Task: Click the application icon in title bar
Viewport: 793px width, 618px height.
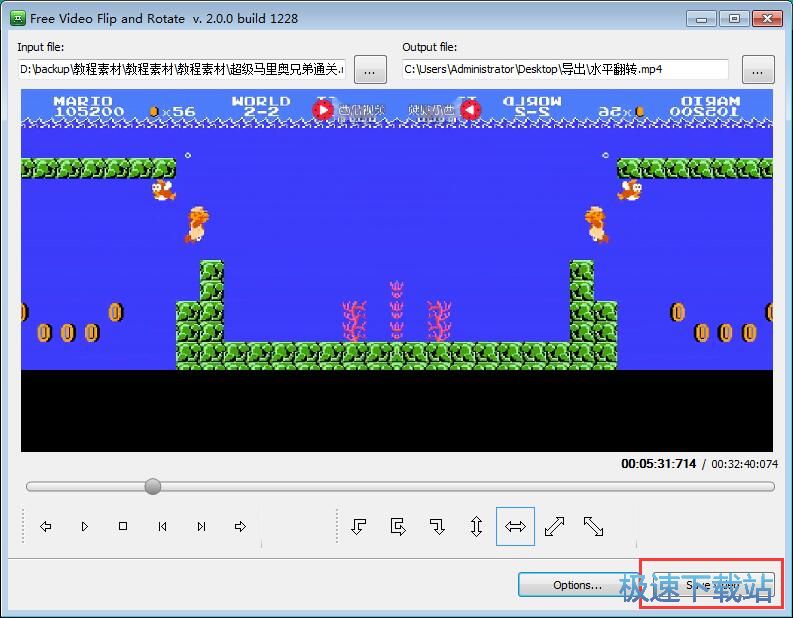Action: [18, 19]
